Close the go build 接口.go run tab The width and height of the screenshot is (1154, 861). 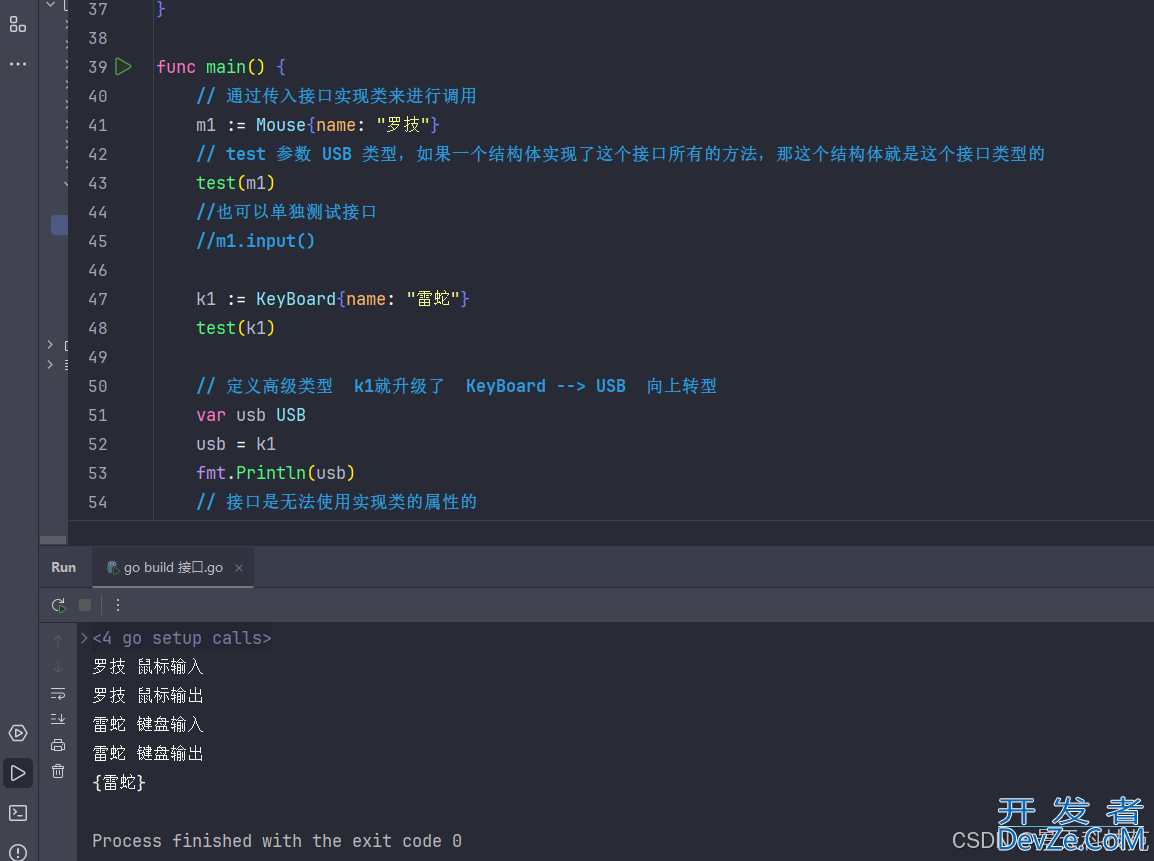pos(238,567)
